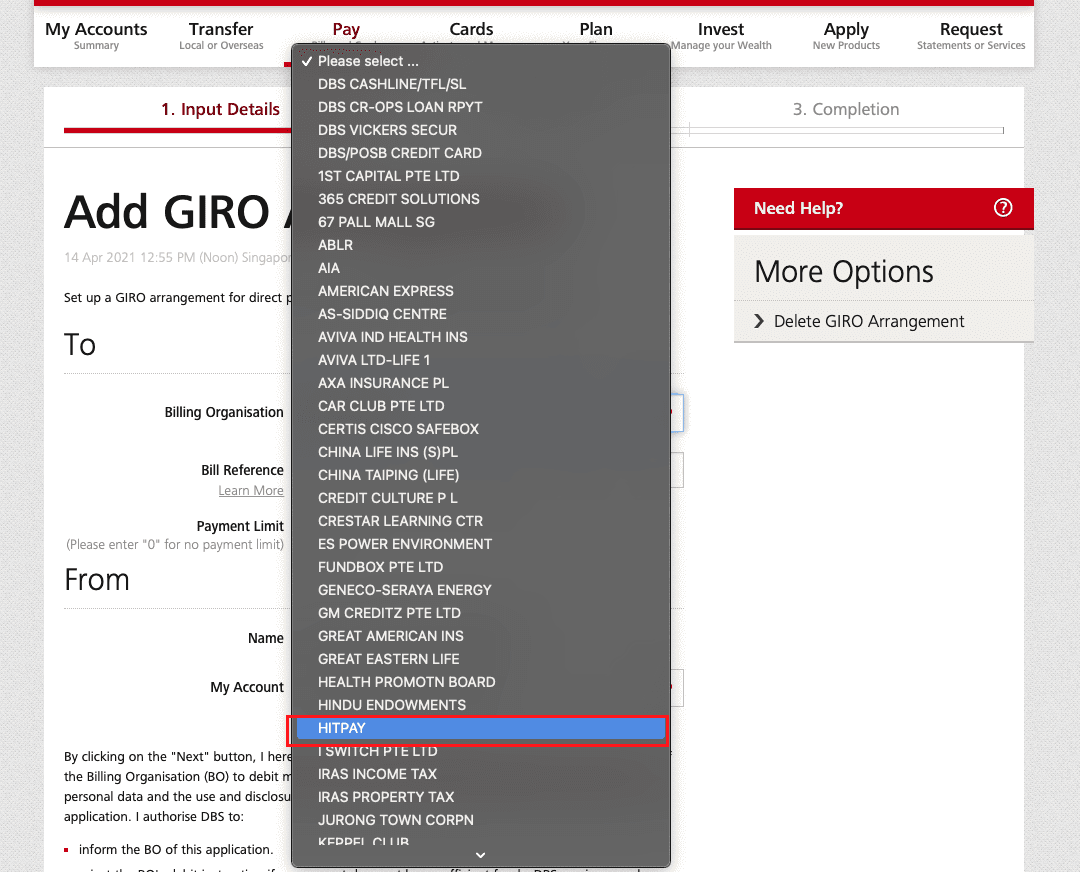Screen dimensions: 1080x872
Task: Choose the 'Please select ...' option
Action: (481, 61)
